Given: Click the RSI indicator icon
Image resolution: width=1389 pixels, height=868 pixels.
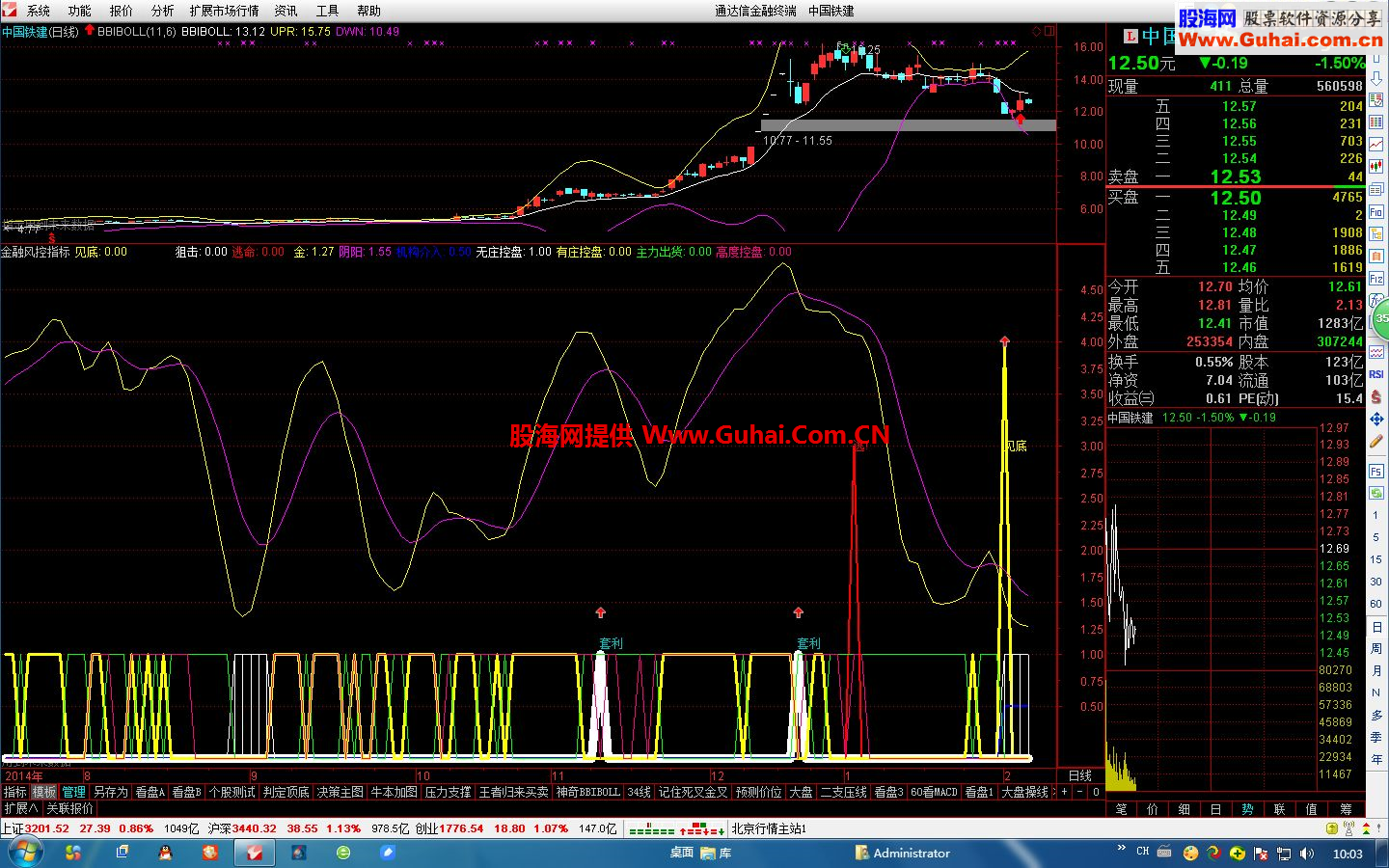Looking at the screenshot, I should tap(1376, 374).
